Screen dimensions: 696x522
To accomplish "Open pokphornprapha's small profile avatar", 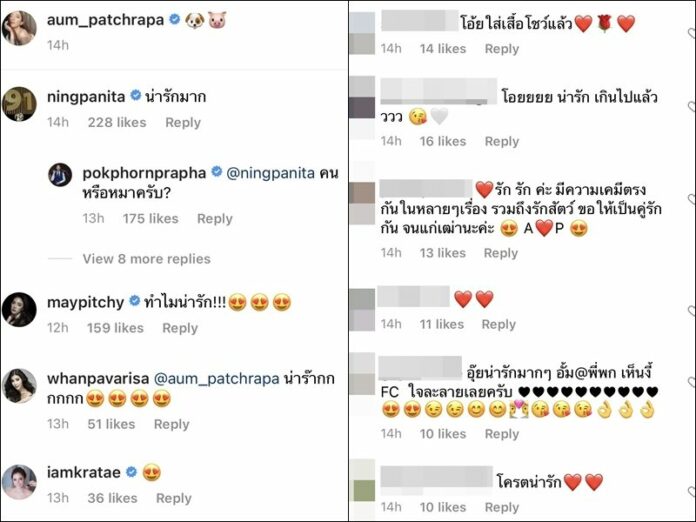I will point(60,174).
